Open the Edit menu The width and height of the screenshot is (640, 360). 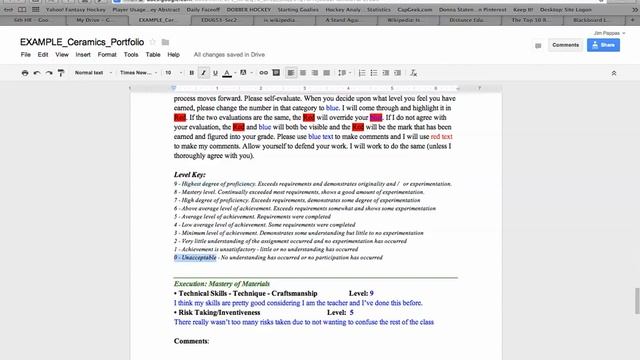(43, 55)
